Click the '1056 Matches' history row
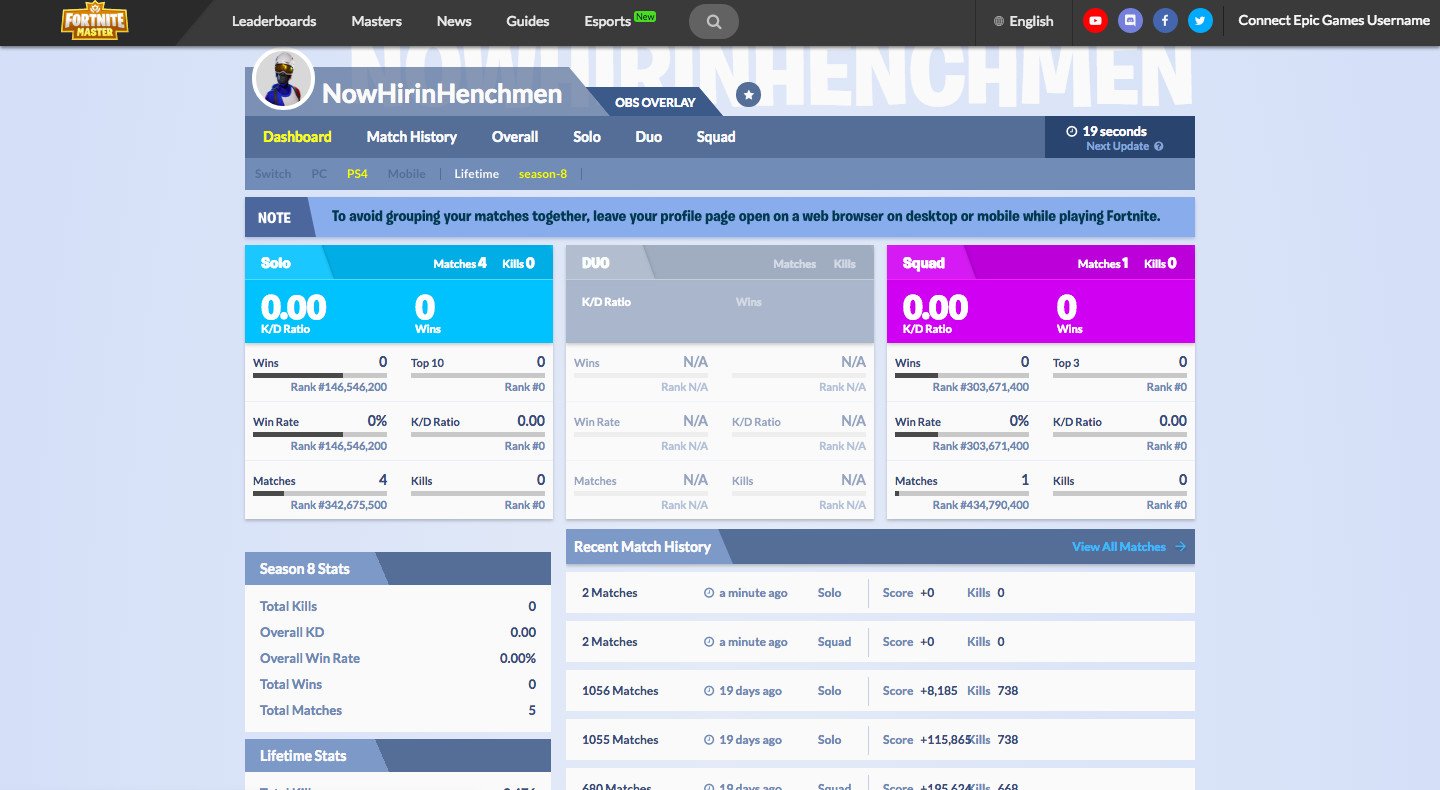This screenshot has height=790, width=1440. [x=880, y=691]
